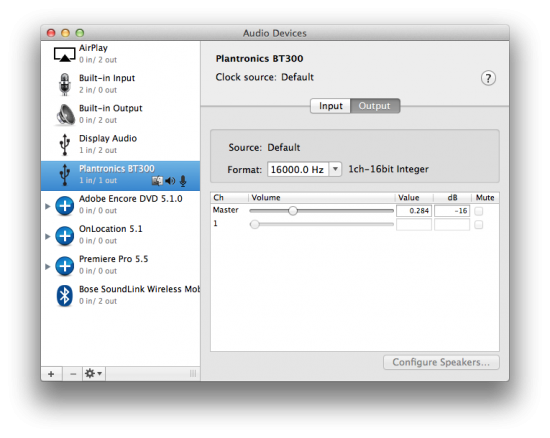
Task: Open the help question mark button
Action: click(488, 78)
